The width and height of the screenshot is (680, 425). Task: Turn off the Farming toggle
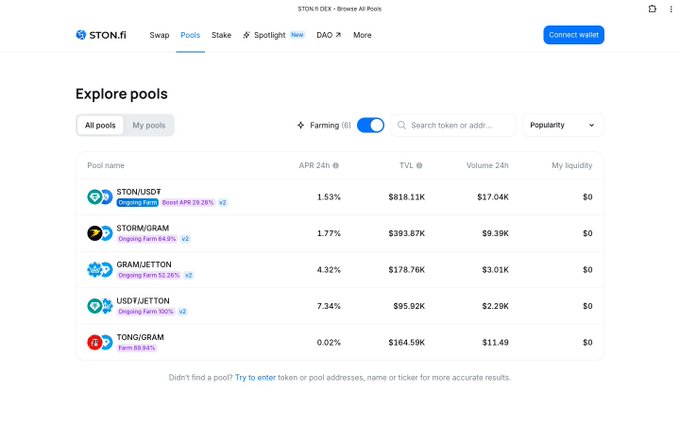click(x=370, y=125)
